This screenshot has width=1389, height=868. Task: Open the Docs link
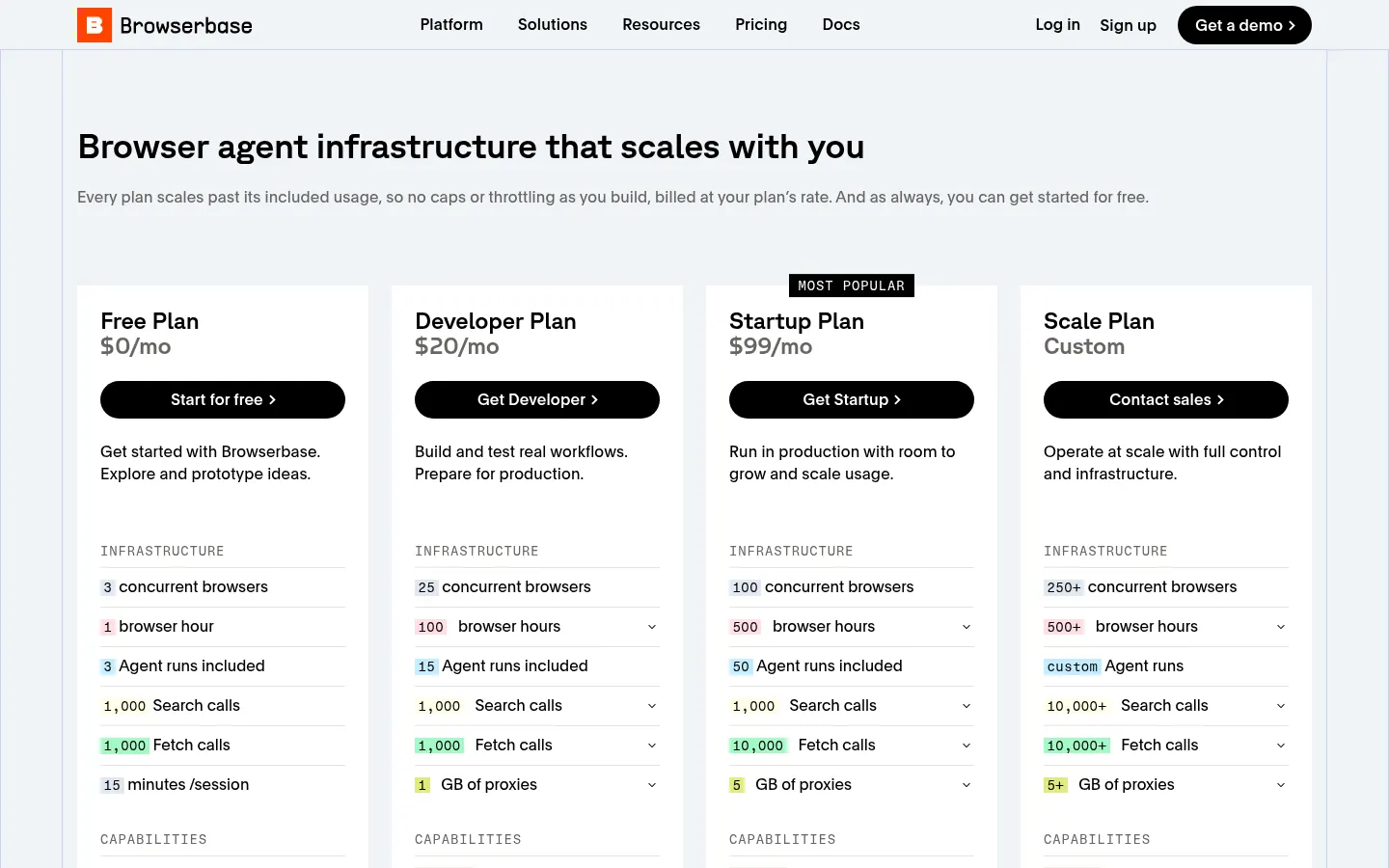pyautogui.click(x=841, y=25)
